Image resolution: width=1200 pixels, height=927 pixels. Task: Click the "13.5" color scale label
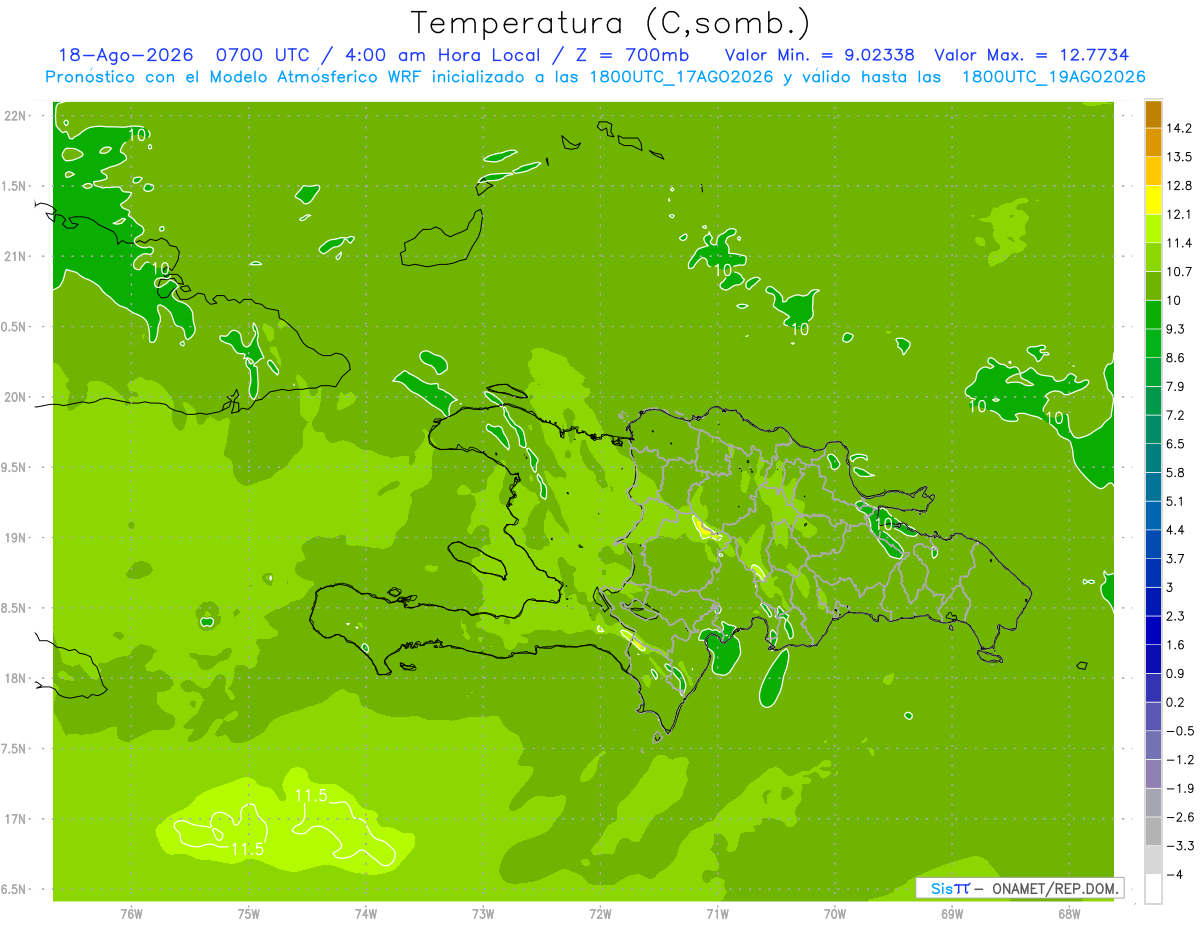pyautogui.click(x=1180, y=156)
